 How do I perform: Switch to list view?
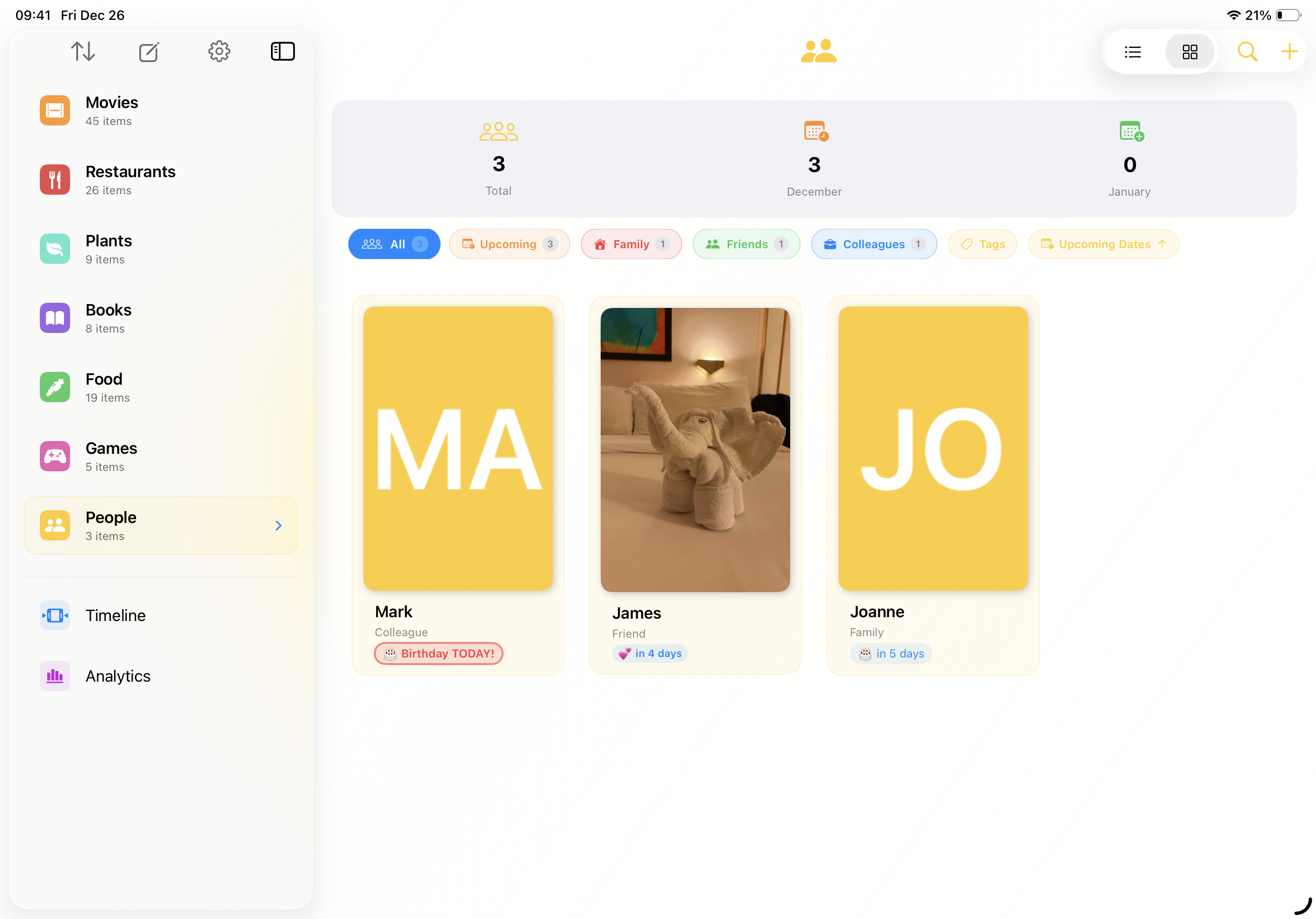1133,52
